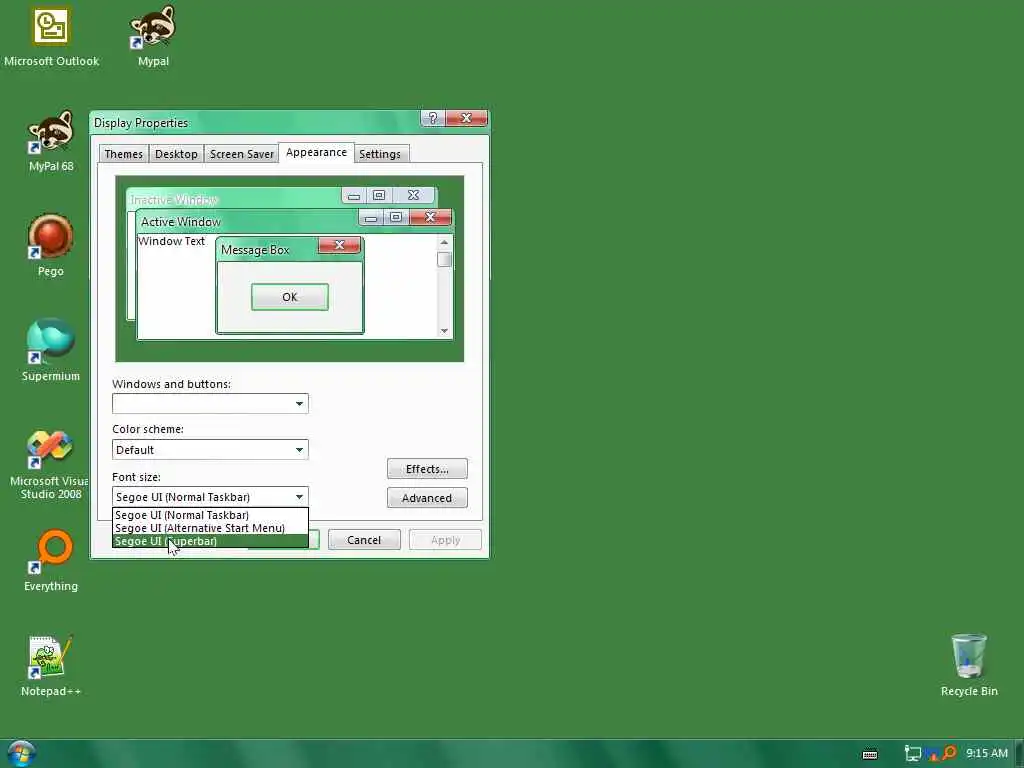Click the network monitor tray icon
The height and width of the screenshot is (768, 1024).
click(x=913, y=754)
